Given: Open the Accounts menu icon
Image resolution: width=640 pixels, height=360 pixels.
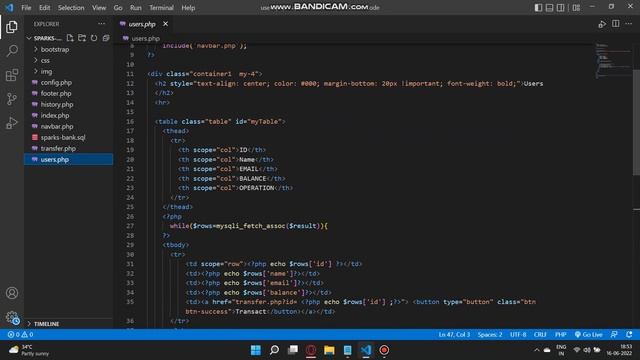Looking at the screenshot, I should point(12,293).
